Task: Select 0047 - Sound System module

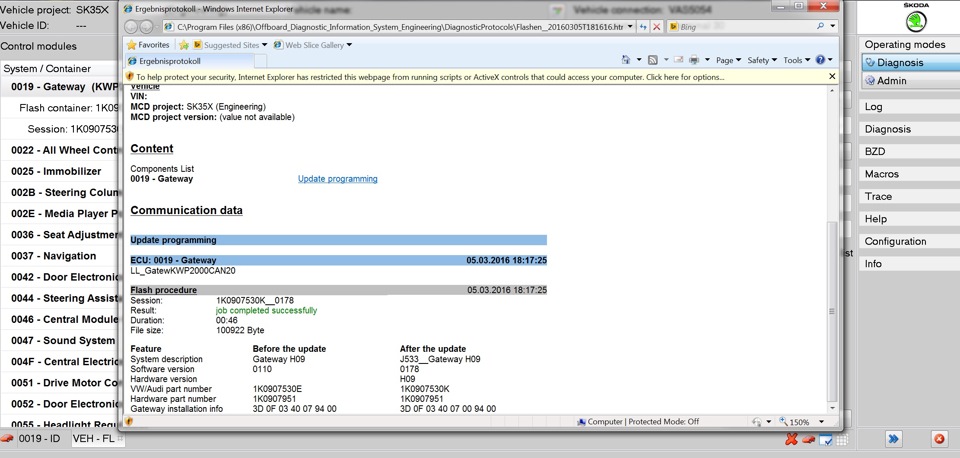Action: coord(60,340)
